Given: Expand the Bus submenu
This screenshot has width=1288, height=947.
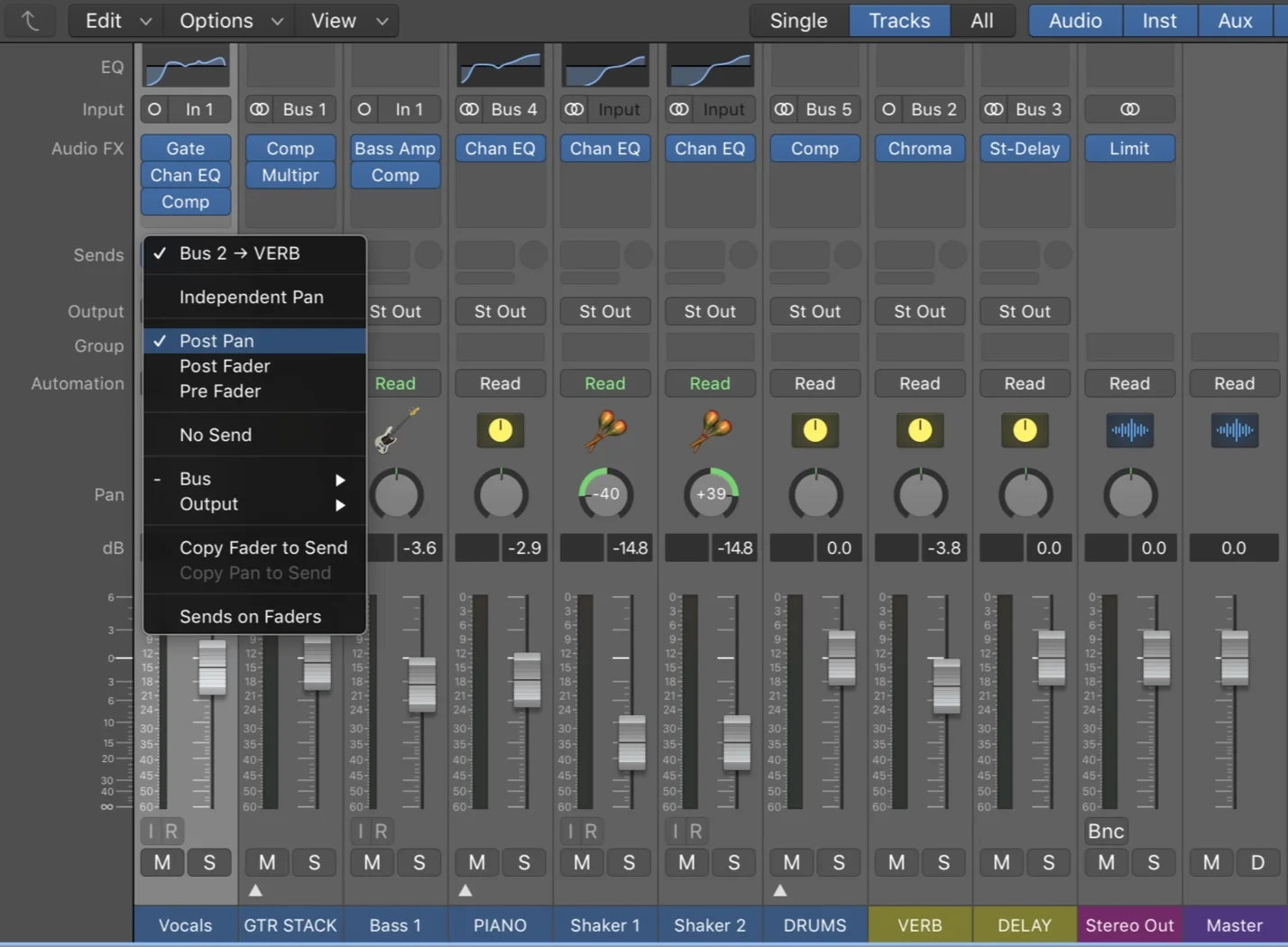Looking at the screenshot, I should 254,479.
